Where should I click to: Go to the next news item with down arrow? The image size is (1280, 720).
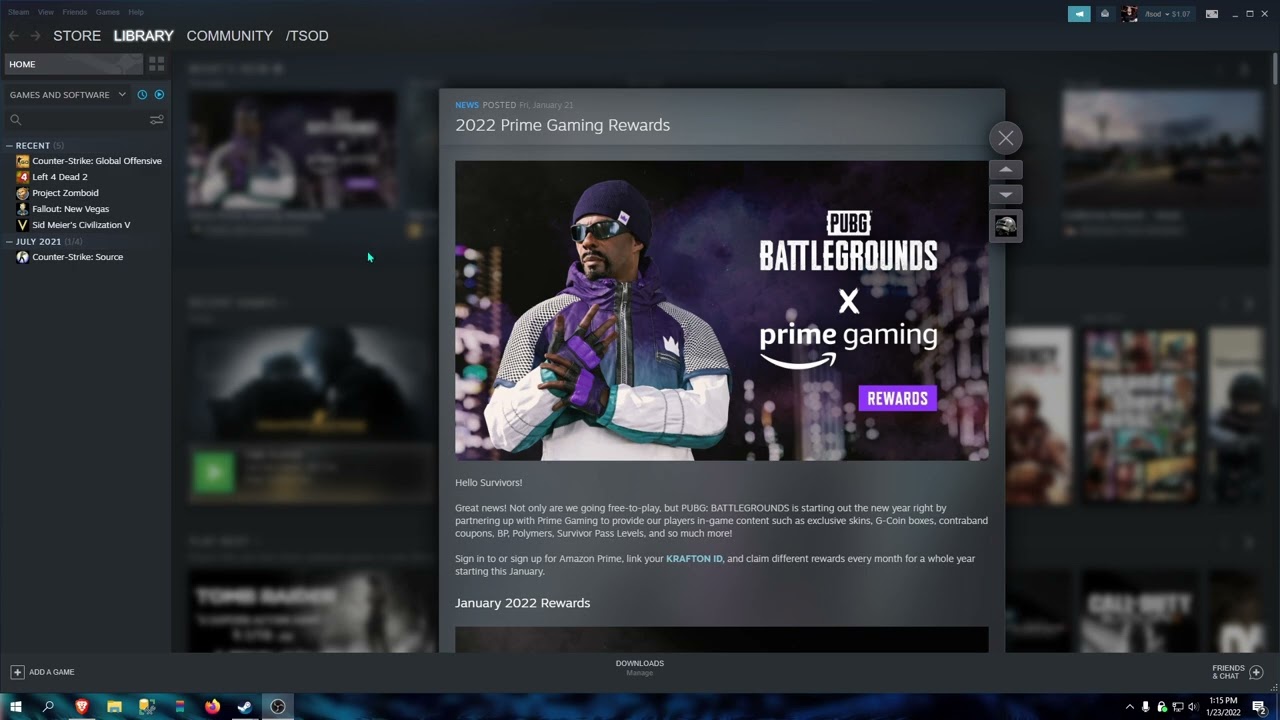click(1006, 194)
